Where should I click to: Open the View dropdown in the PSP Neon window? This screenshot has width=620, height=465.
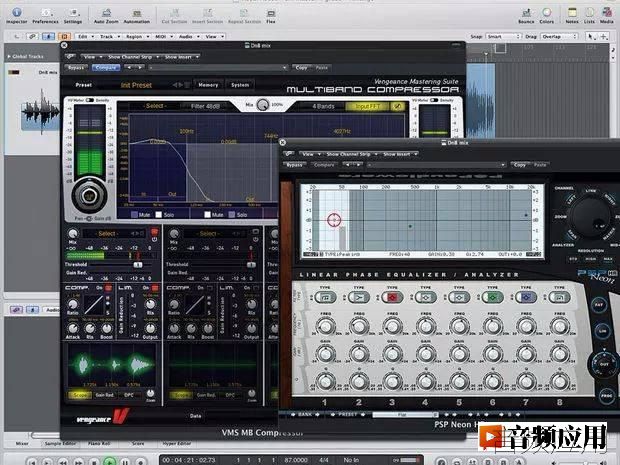pos(311,154)
